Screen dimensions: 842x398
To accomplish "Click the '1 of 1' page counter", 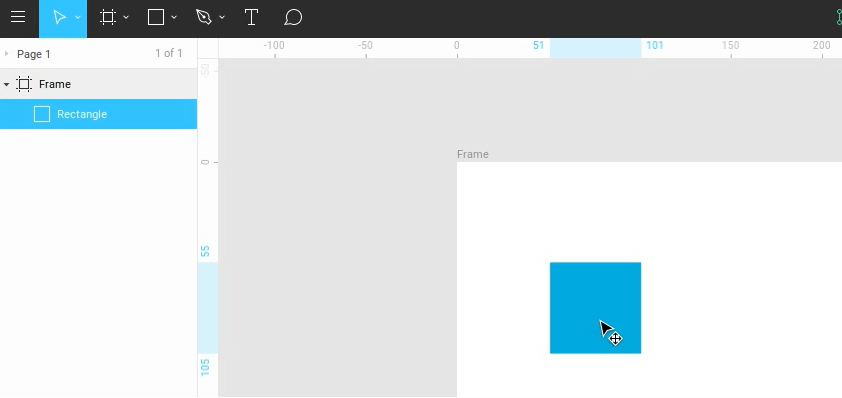I will (x=169, y=53).
